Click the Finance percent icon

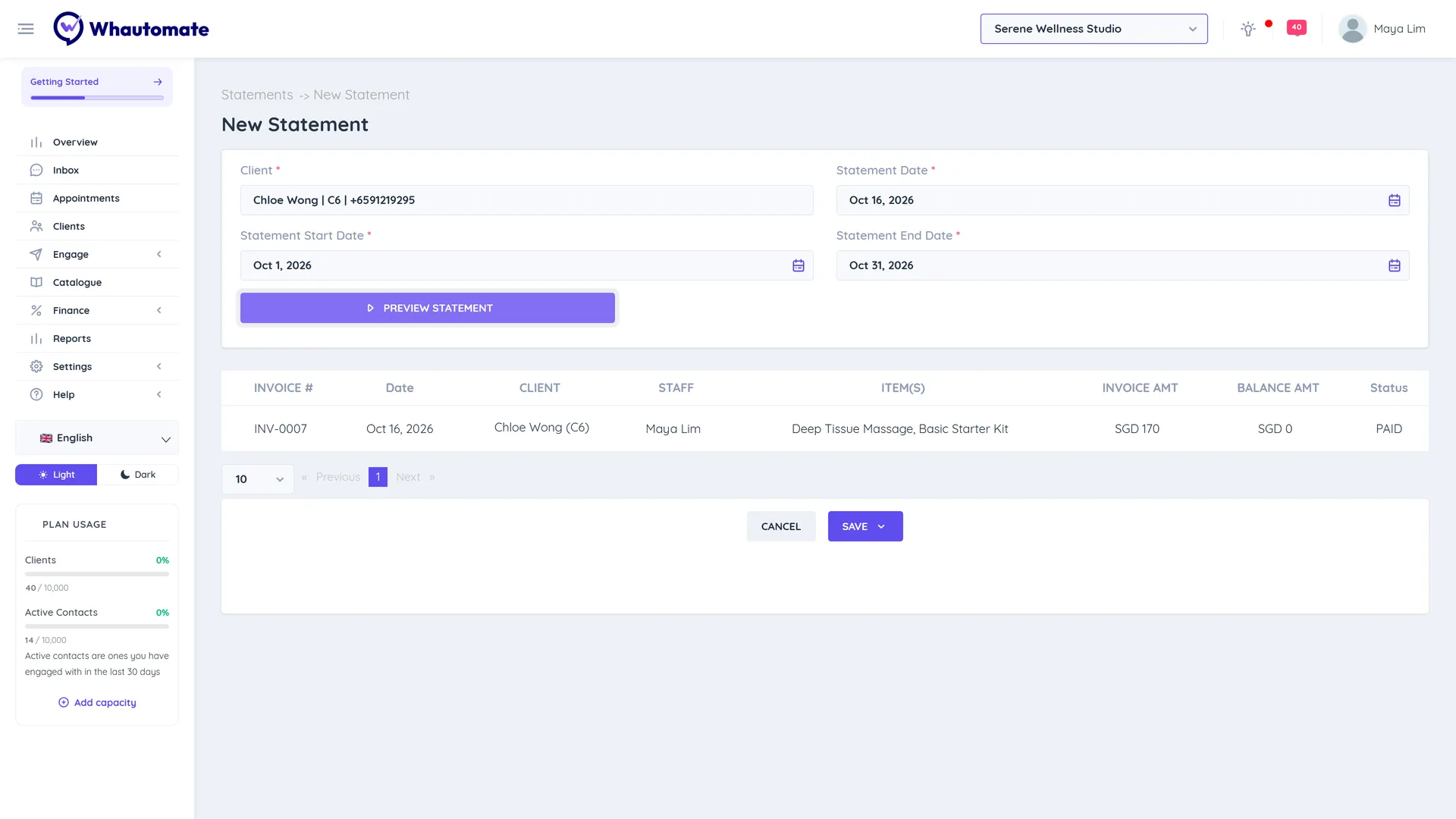[x=36, y=310]
